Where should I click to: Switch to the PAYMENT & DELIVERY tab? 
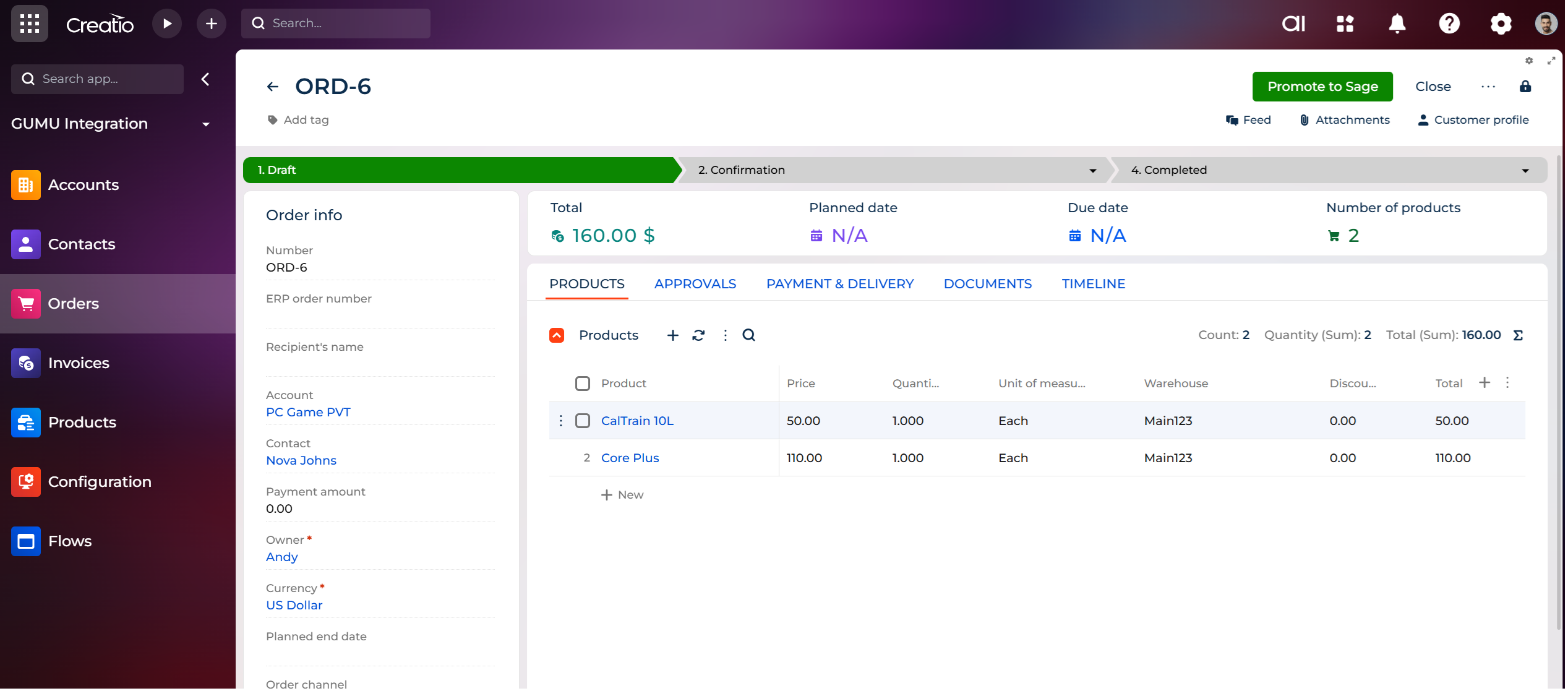[x=839, y=284]
